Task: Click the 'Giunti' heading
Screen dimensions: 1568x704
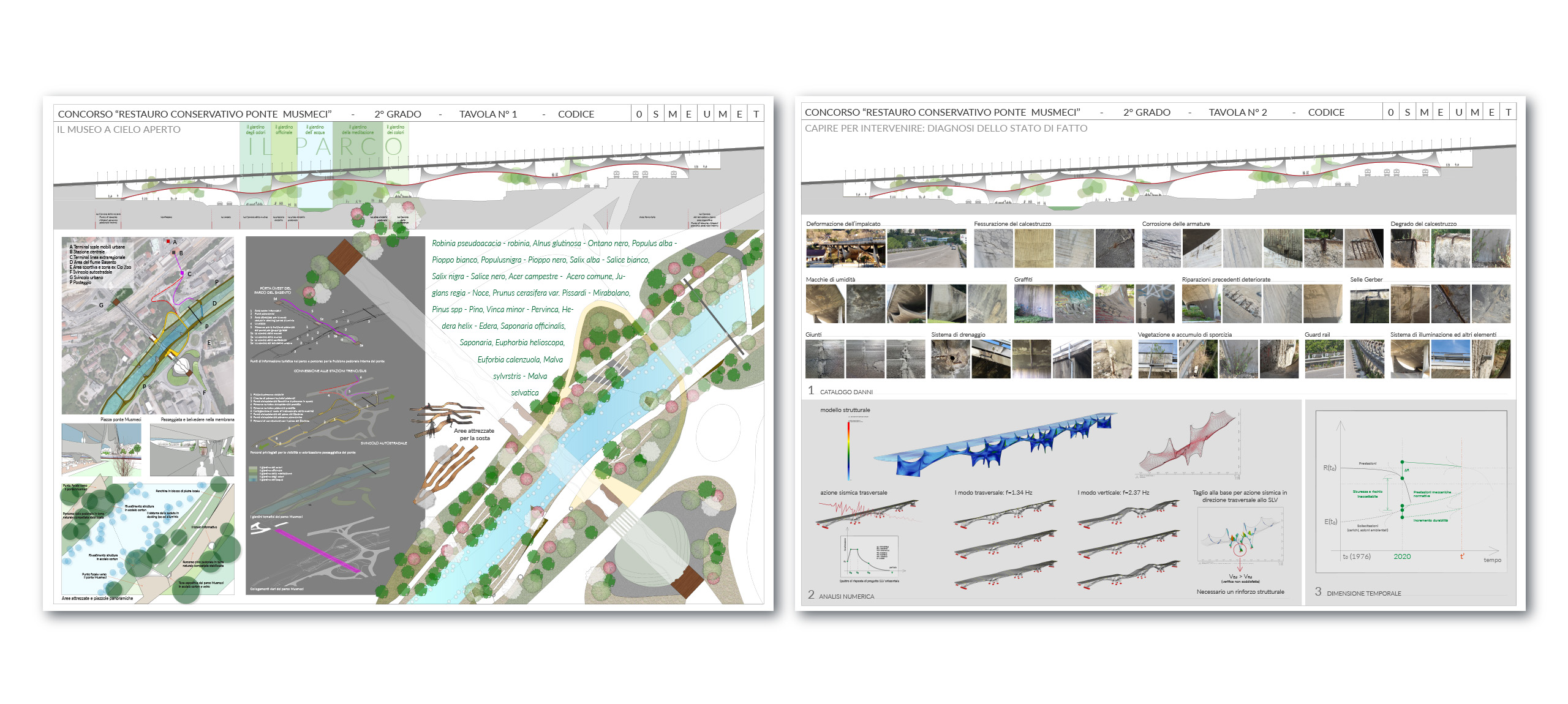Action: [813, 334]
